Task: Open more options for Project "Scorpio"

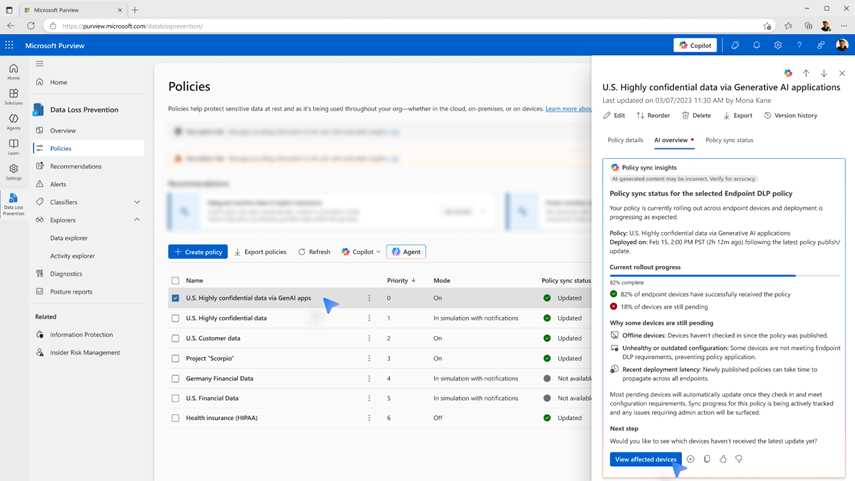Action: [369, 358]
